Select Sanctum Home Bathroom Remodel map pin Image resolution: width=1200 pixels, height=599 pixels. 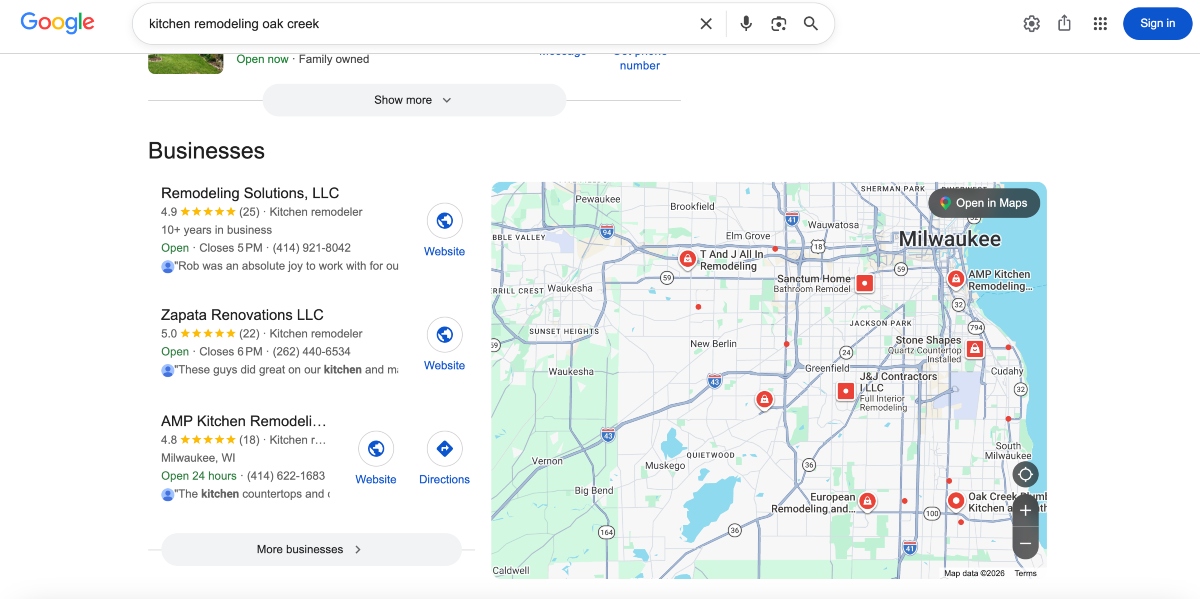click(865, 284)
